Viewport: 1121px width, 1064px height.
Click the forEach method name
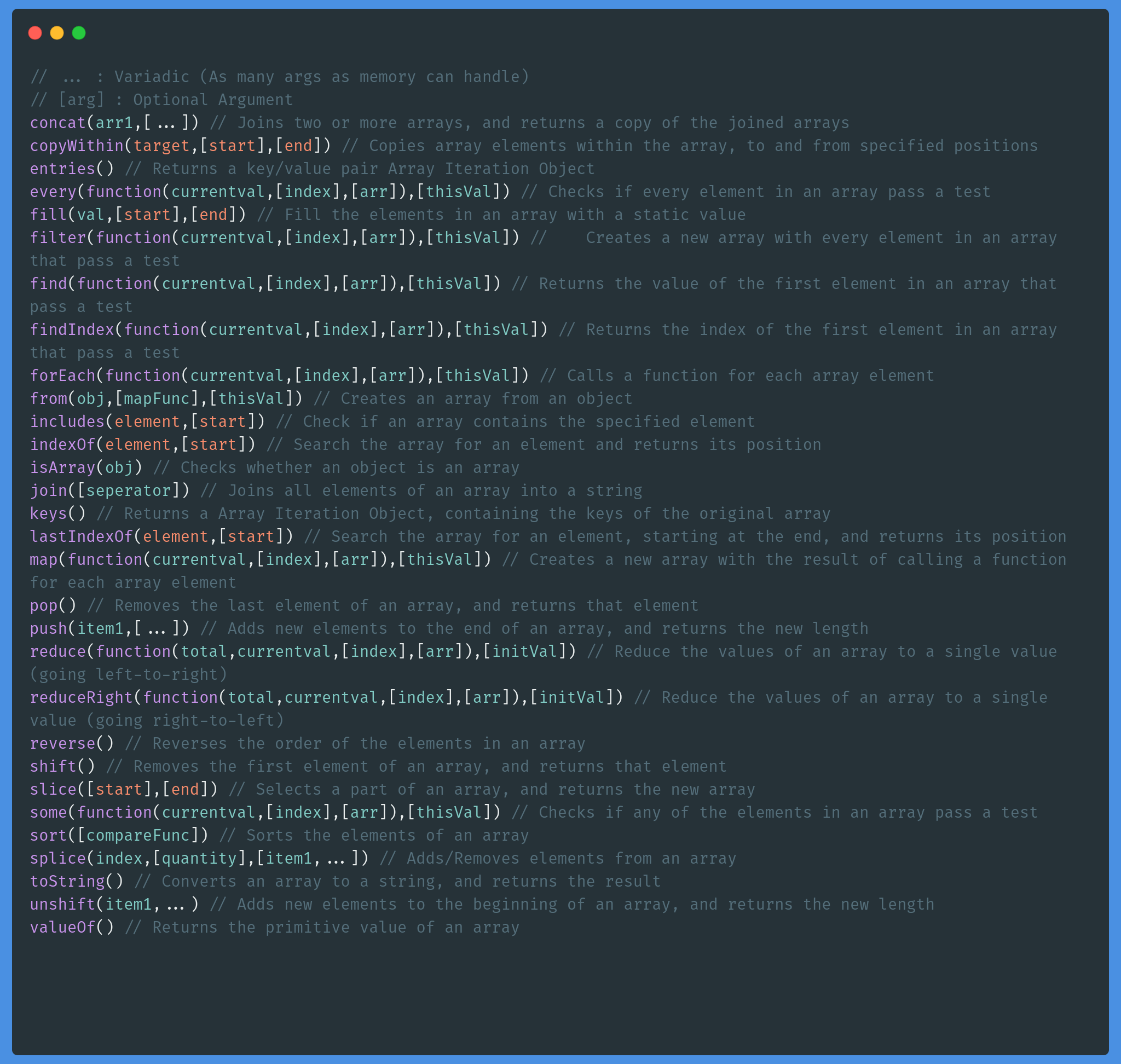[x=62, y=375]
